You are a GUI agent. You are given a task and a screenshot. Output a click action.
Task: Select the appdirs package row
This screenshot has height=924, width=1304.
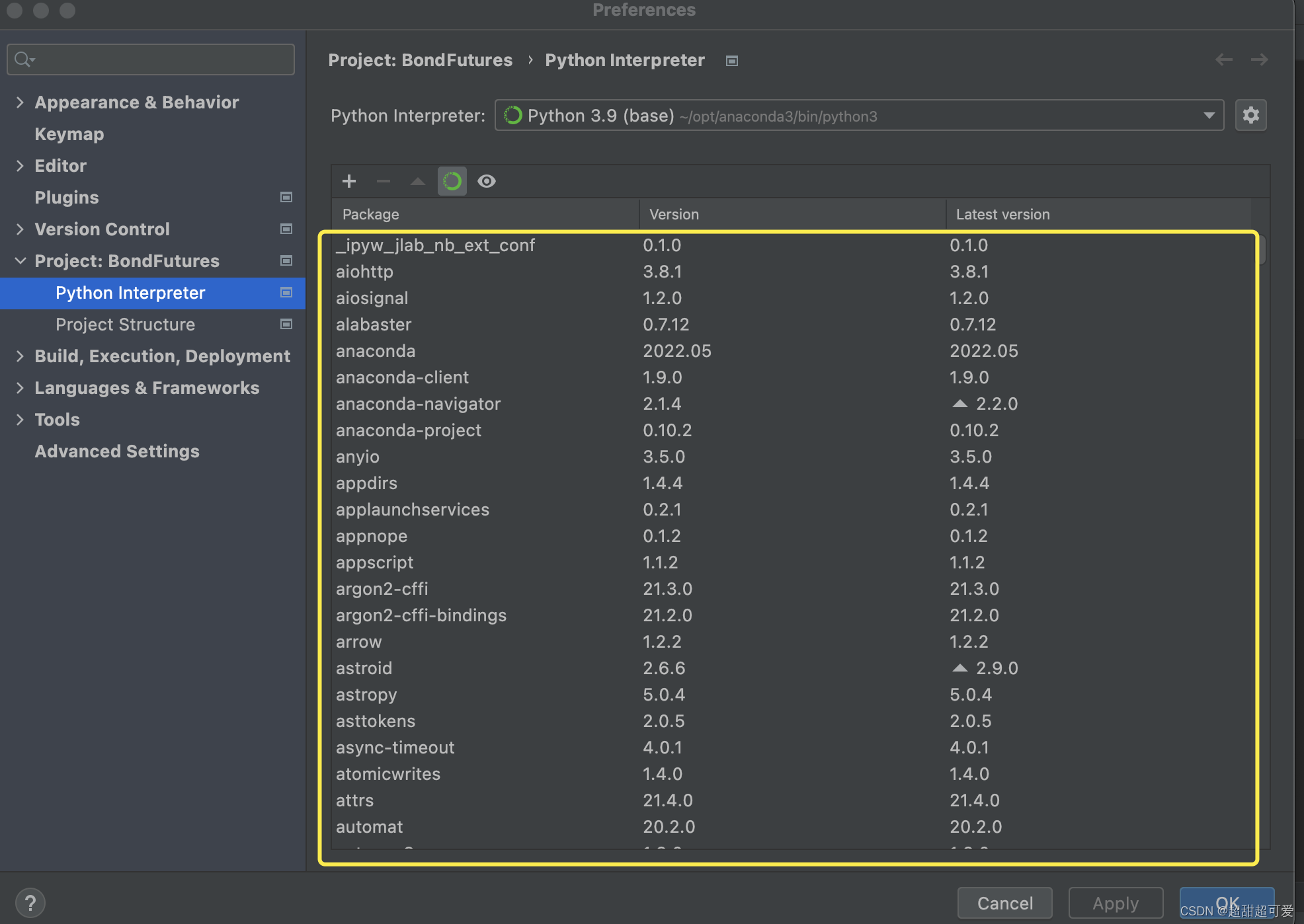(791, 483)
